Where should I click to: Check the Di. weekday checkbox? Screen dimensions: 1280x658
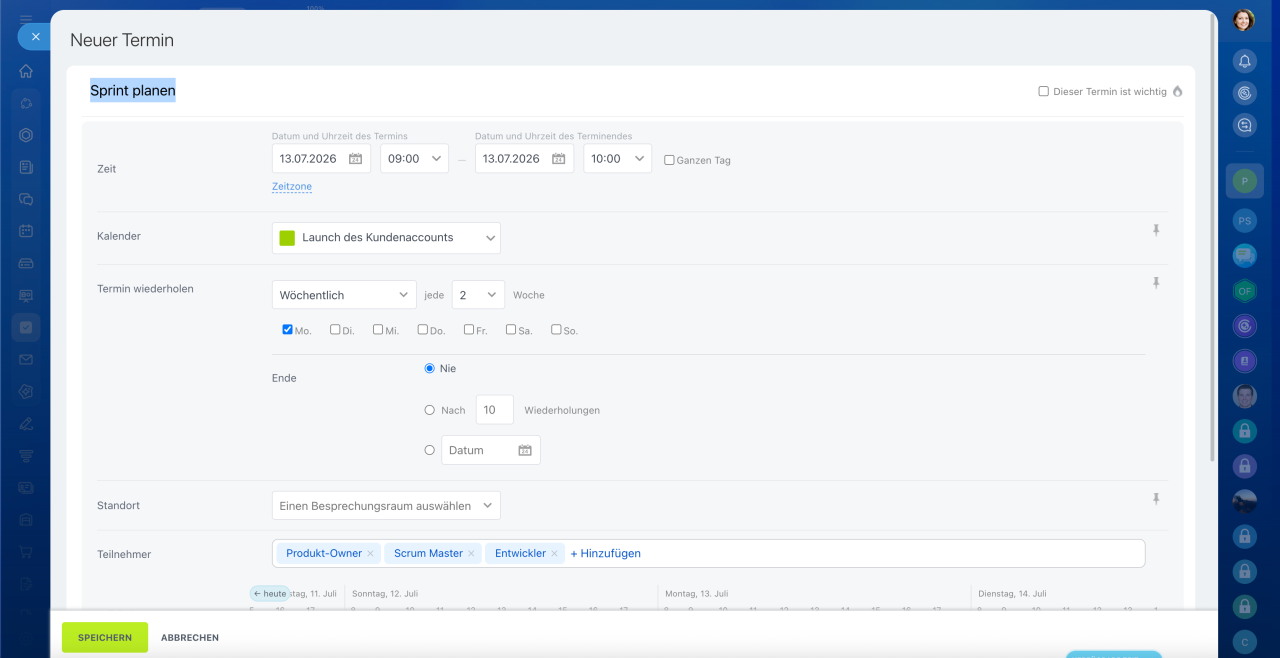[x=335, y=329]
